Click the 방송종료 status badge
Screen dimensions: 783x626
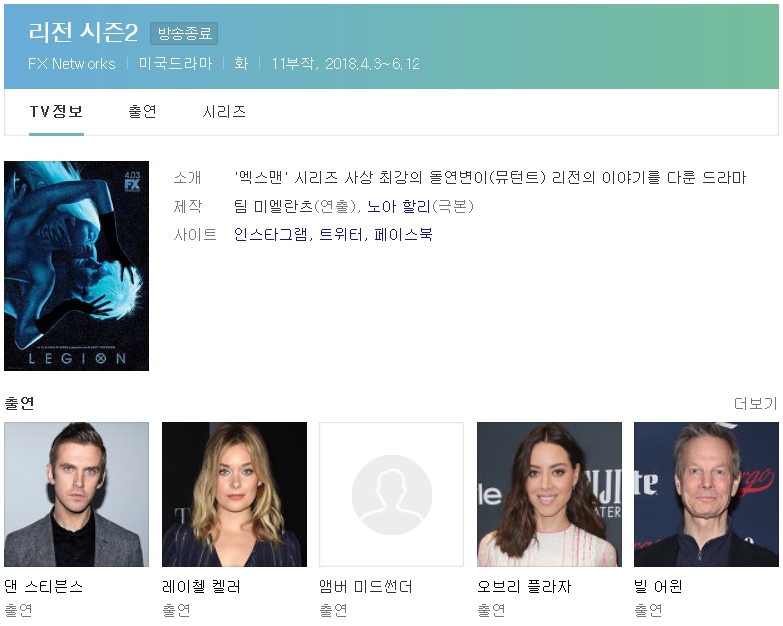coord(184,34)
